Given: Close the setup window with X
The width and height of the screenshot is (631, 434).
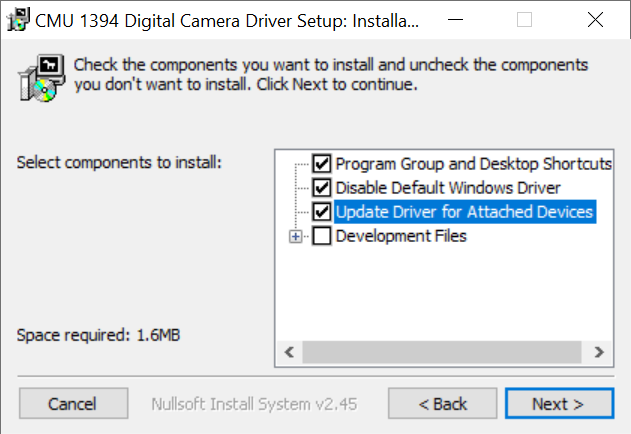Looking at the screenshot, I should pos(595,19).
